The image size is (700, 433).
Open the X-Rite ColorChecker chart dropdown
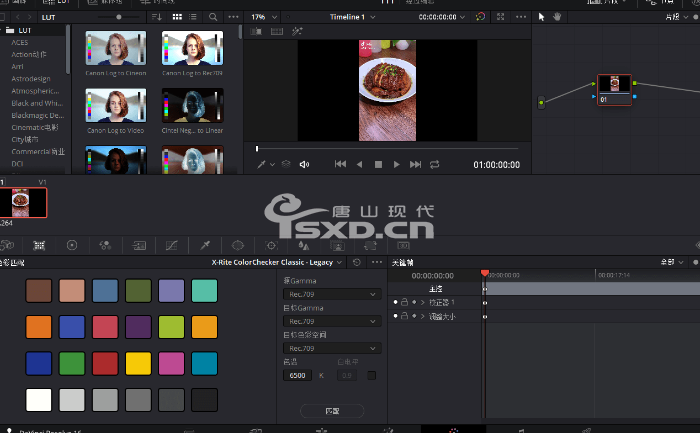click(277, 262)
